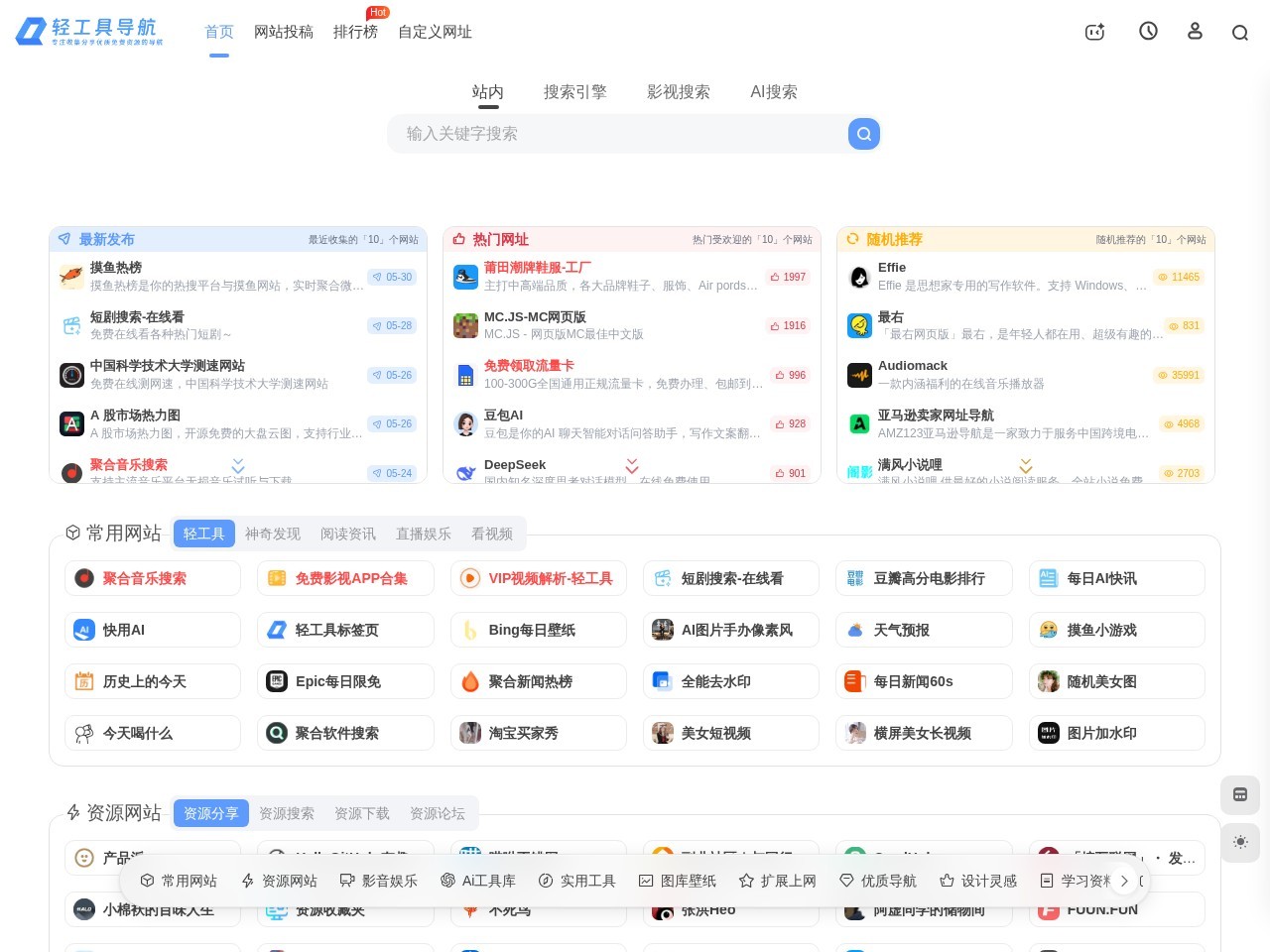Open the Bing每日壁纸 card
This screenshot has height=952, width=1270.
click(539, 630)
